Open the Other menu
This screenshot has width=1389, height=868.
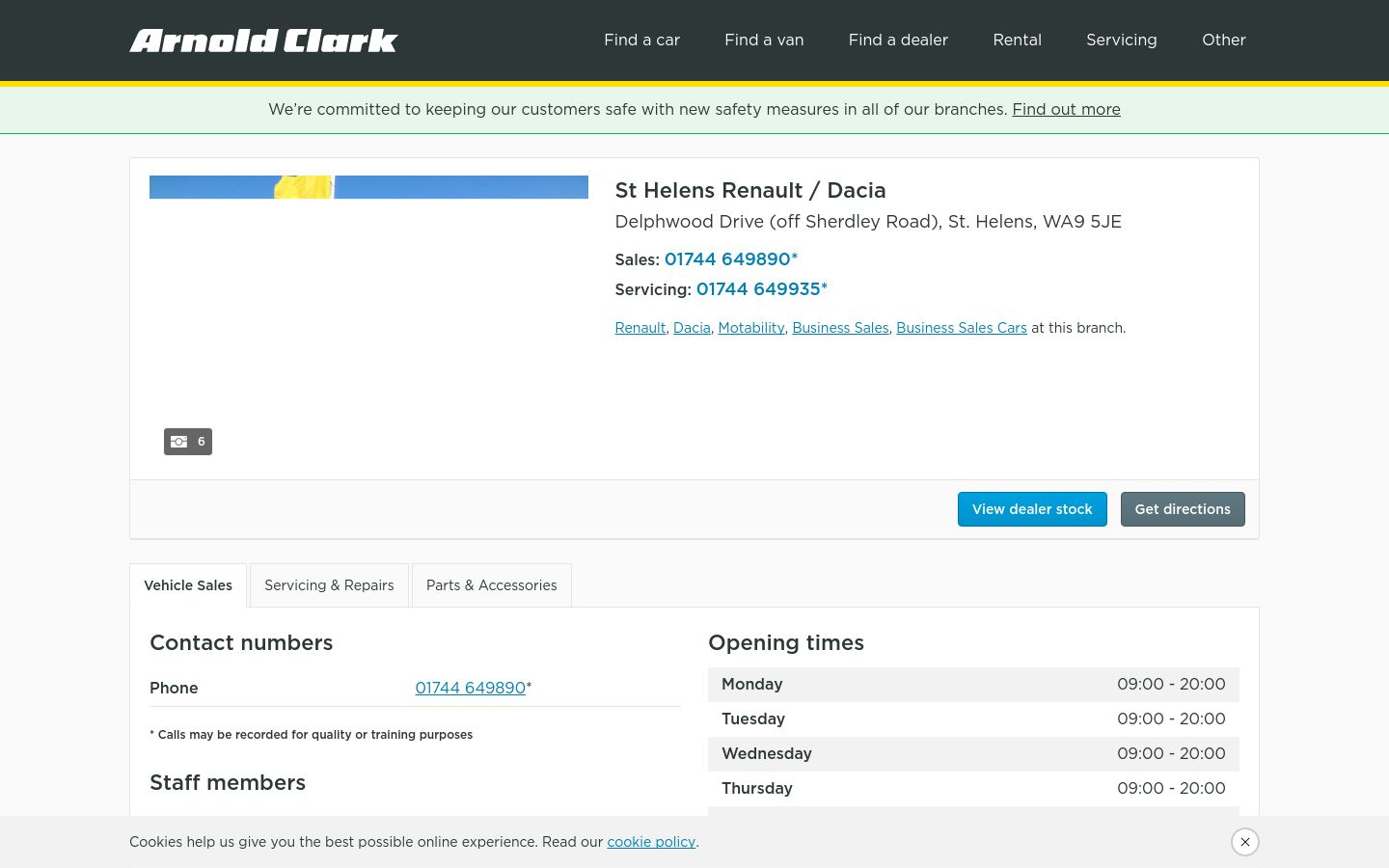coord(1223,40)
